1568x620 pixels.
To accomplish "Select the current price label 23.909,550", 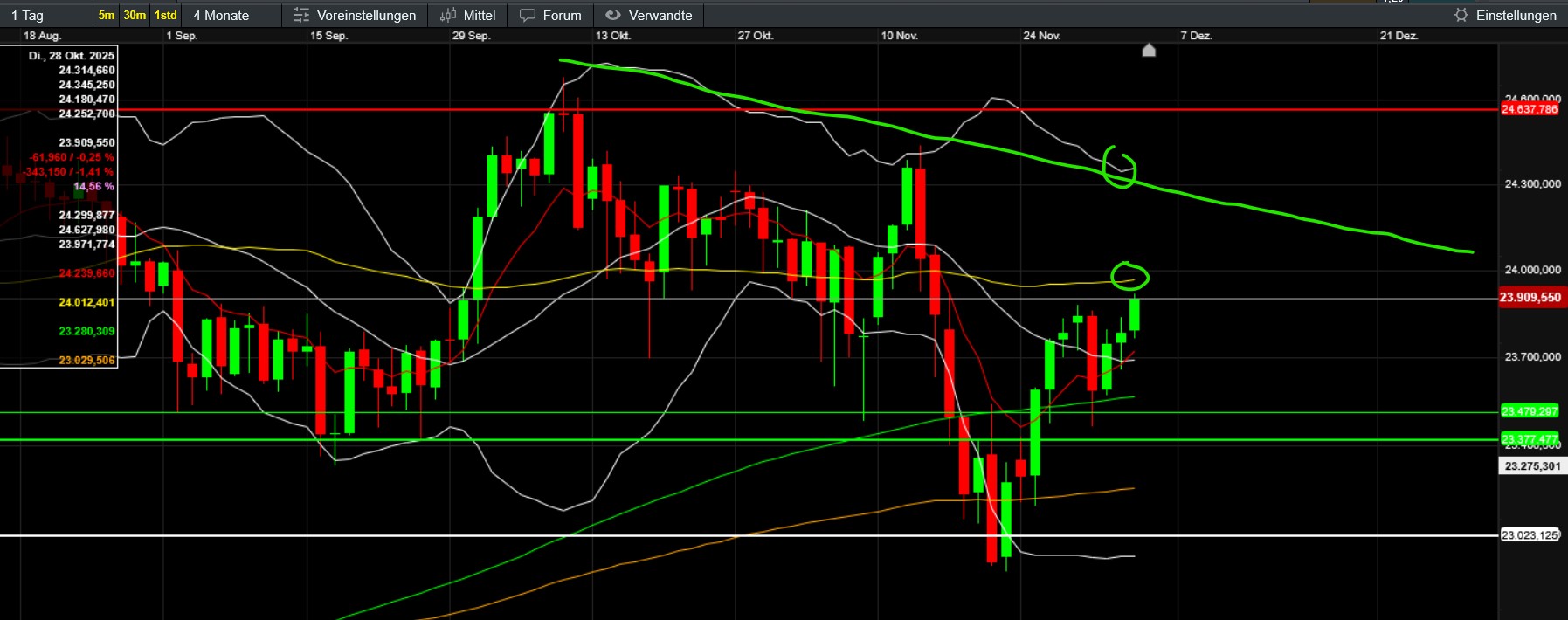I will 1530,298.
